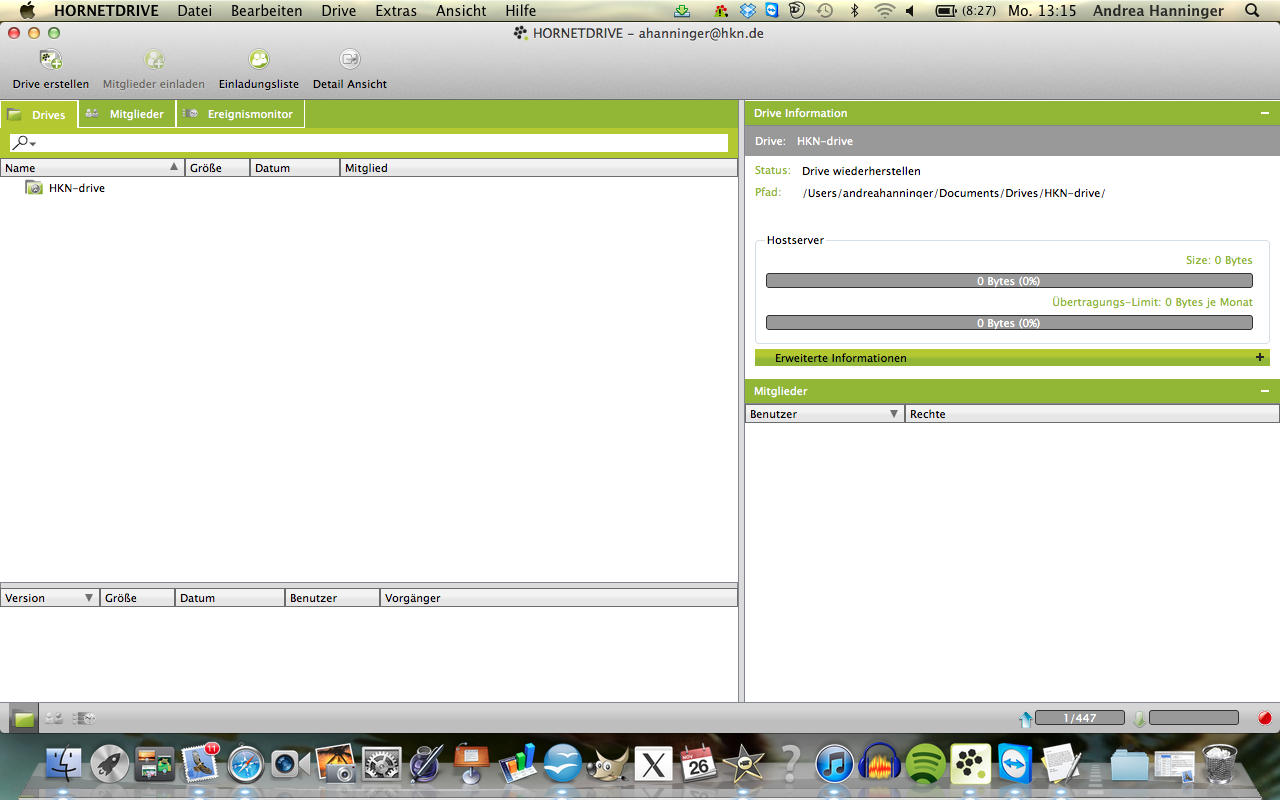Open the Extras menu
The width and height of the screenshot is (1280, 800).
(x=396, y=11)
